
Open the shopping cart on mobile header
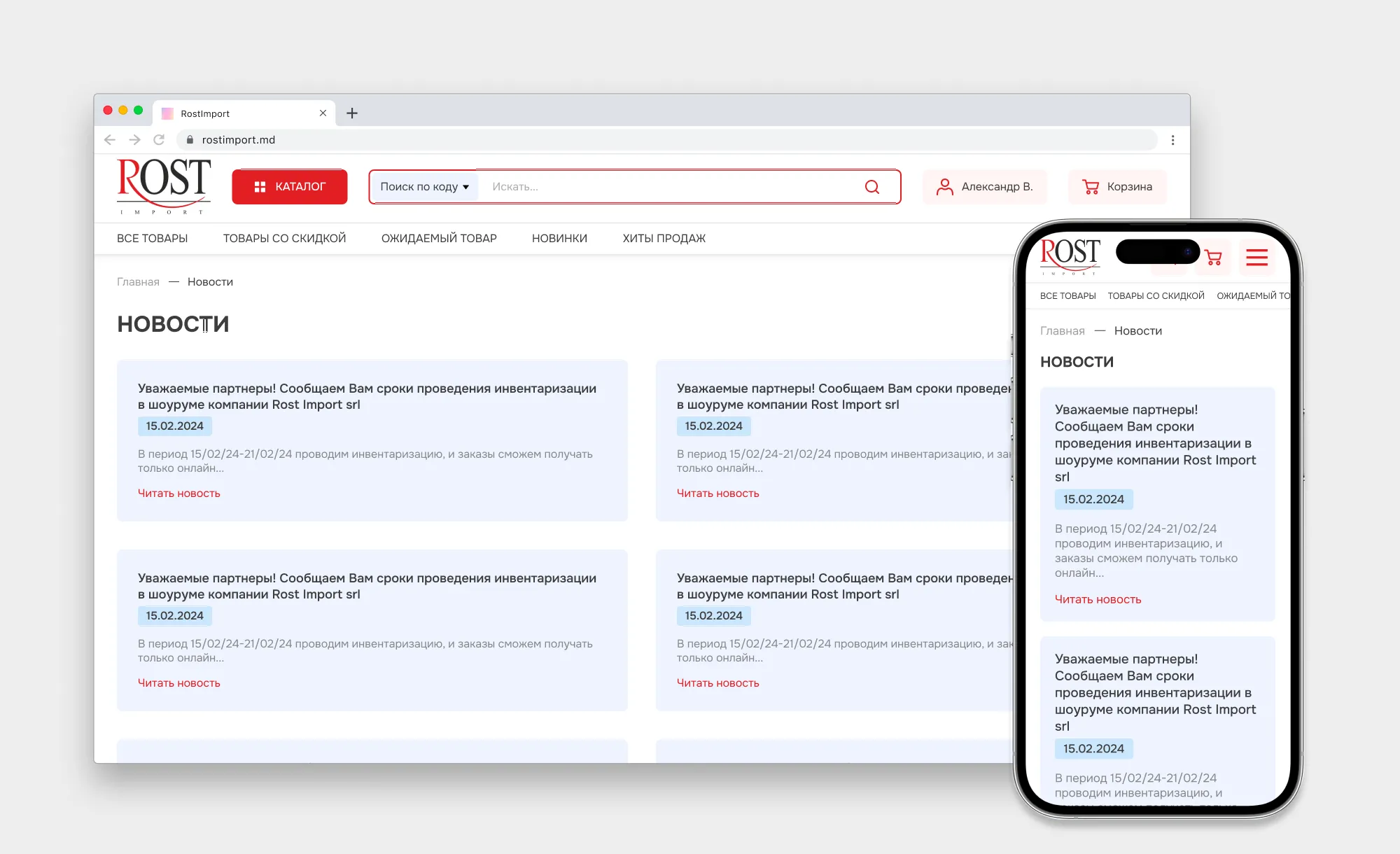pos(1214,258)
